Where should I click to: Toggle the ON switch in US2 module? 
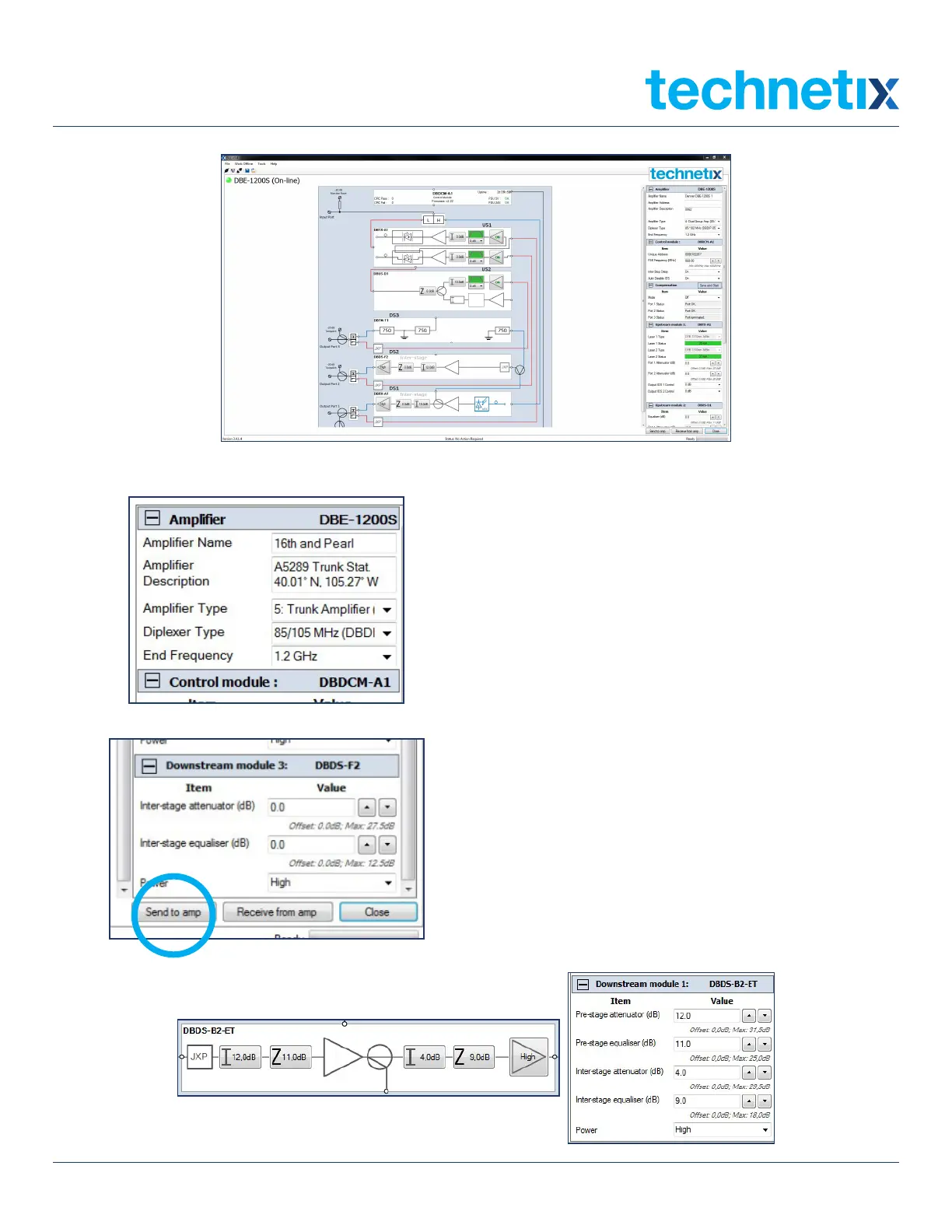(496, 282)
